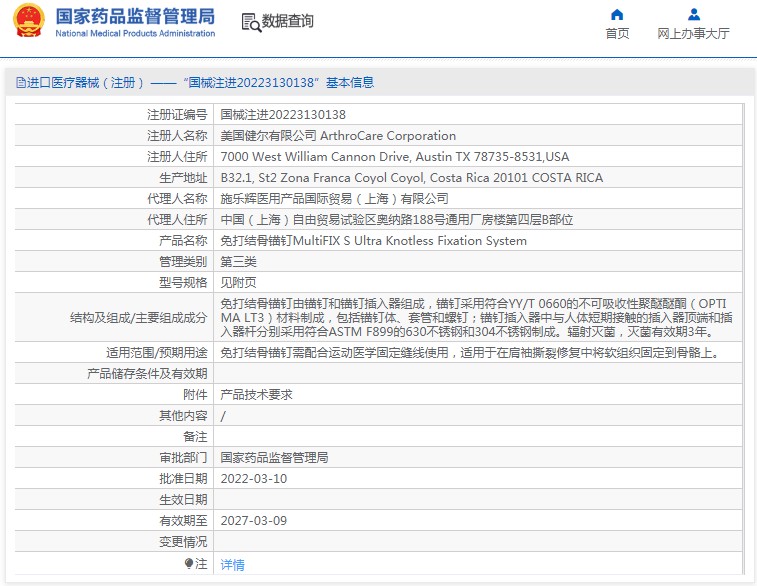Click the 注册证编号 label
This screenshot has height=586, width=757.
point(177,114)
